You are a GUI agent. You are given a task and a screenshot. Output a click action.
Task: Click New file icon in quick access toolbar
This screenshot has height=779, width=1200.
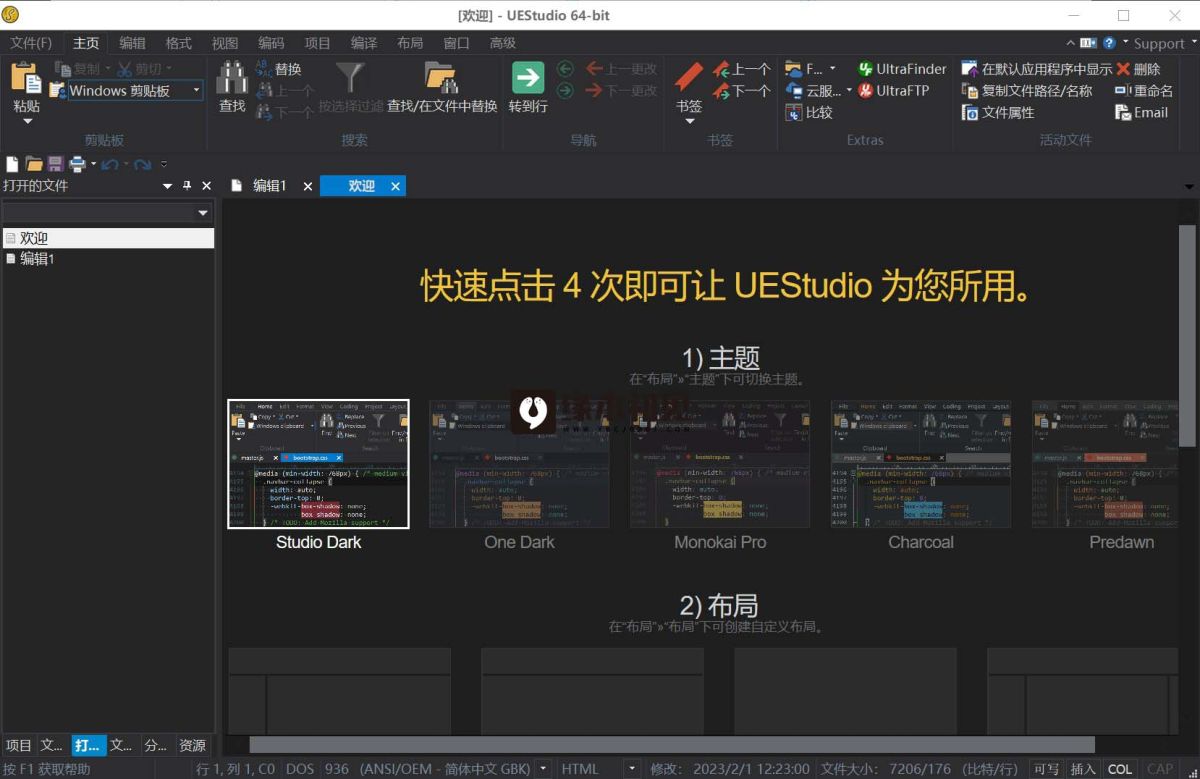tap(12, 164)
